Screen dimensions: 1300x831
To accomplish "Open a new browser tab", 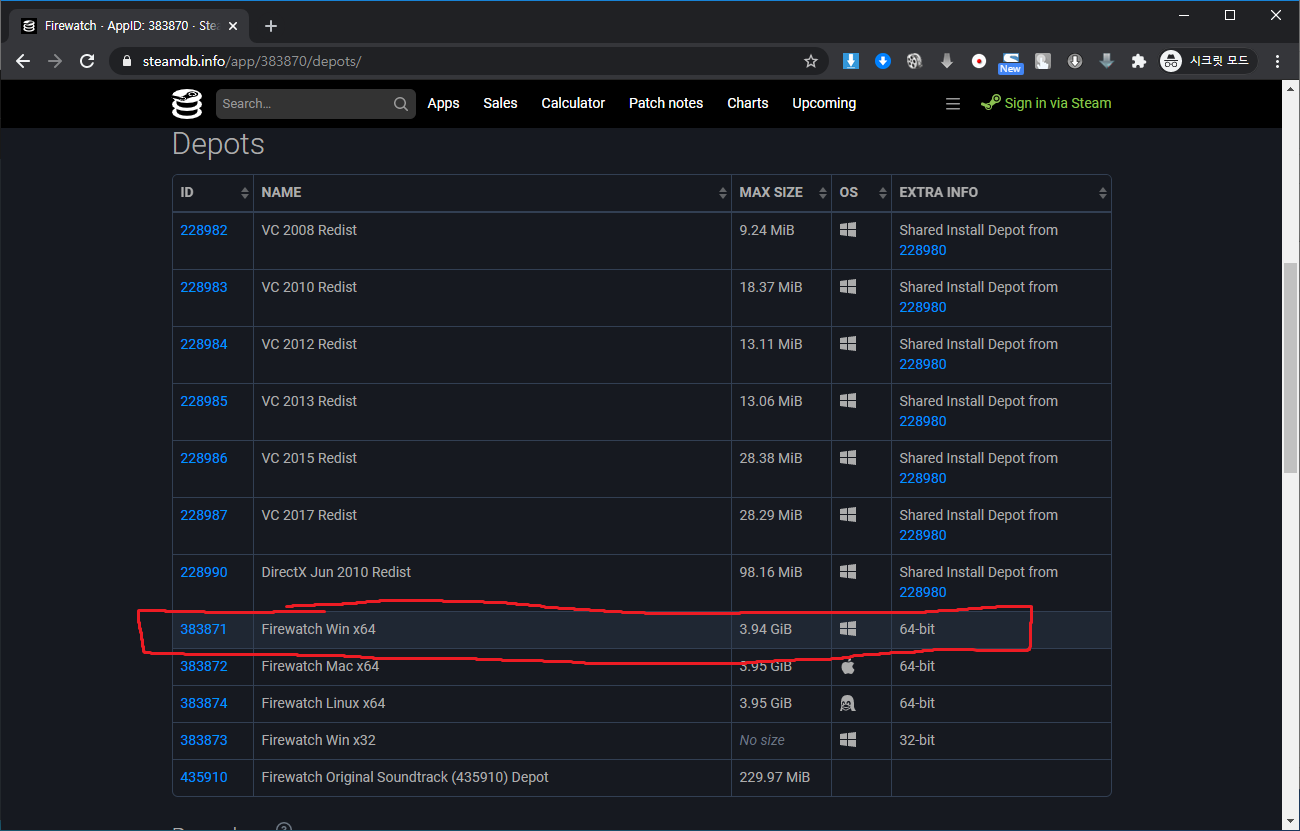I will (271, 26).
